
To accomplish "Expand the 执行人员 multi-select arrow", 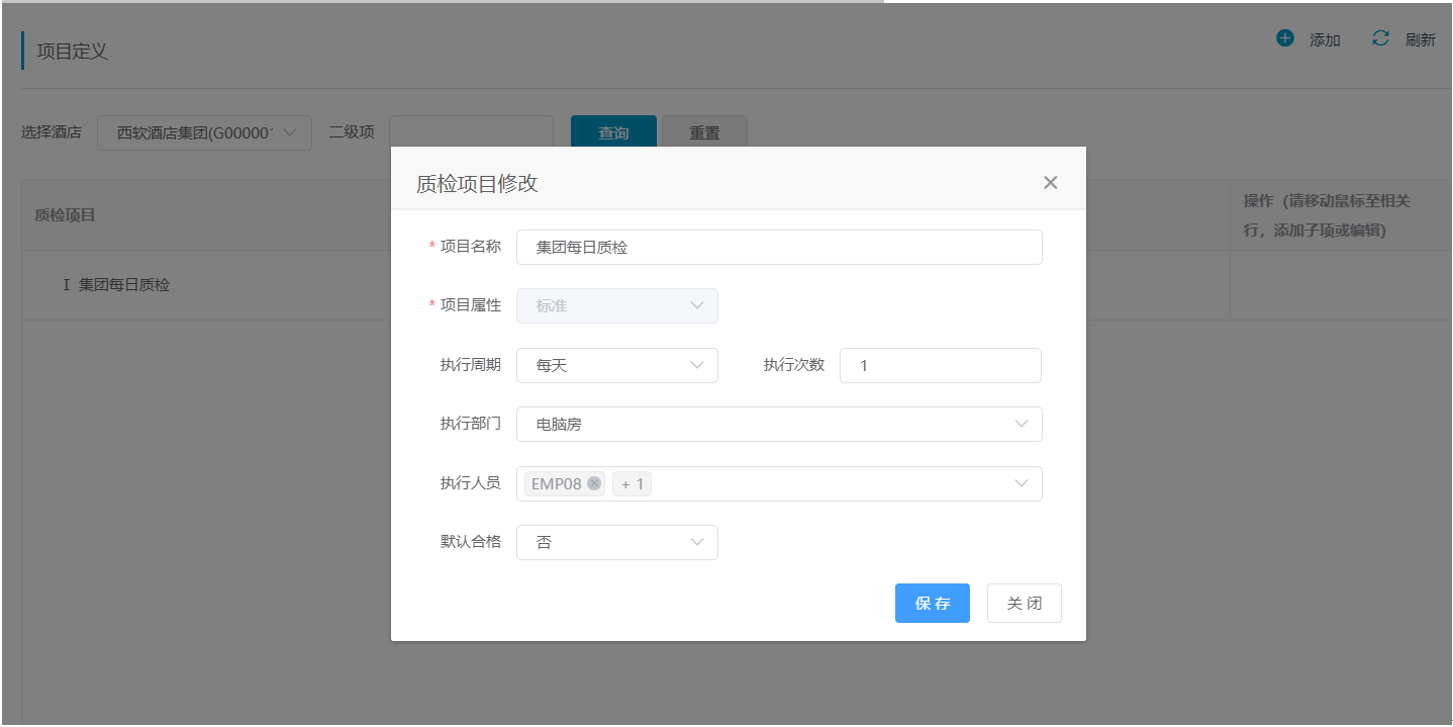I will pyautogui.click(x=1021, y=484).
